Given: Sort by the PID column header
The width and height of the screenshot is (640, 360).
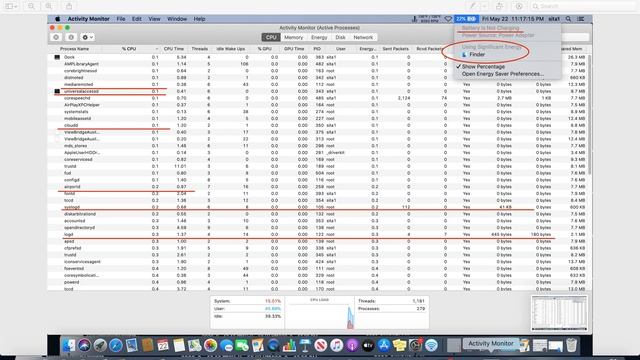Looking at the screenshot, I should (x=317, y=49).
